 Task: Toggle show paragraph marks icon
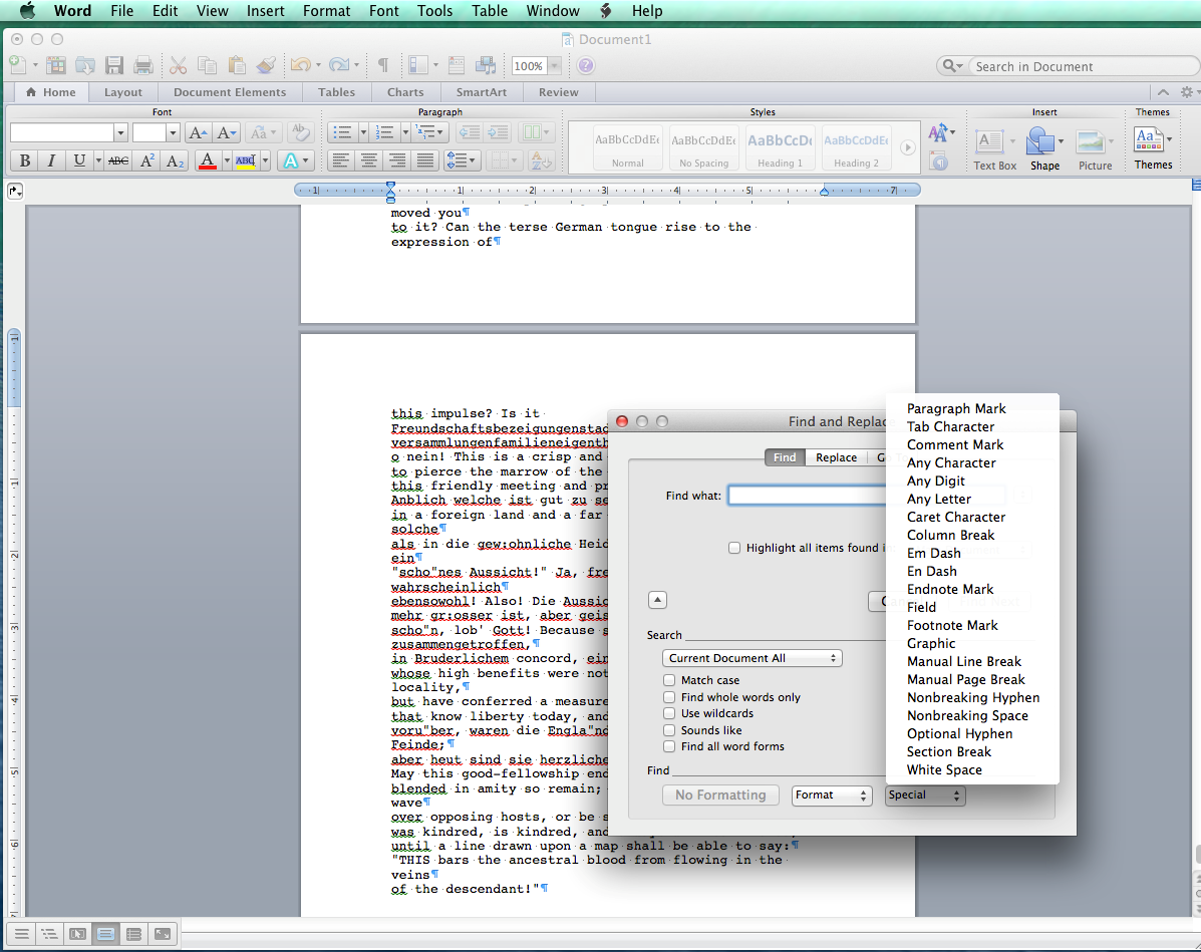pos(383,66)
